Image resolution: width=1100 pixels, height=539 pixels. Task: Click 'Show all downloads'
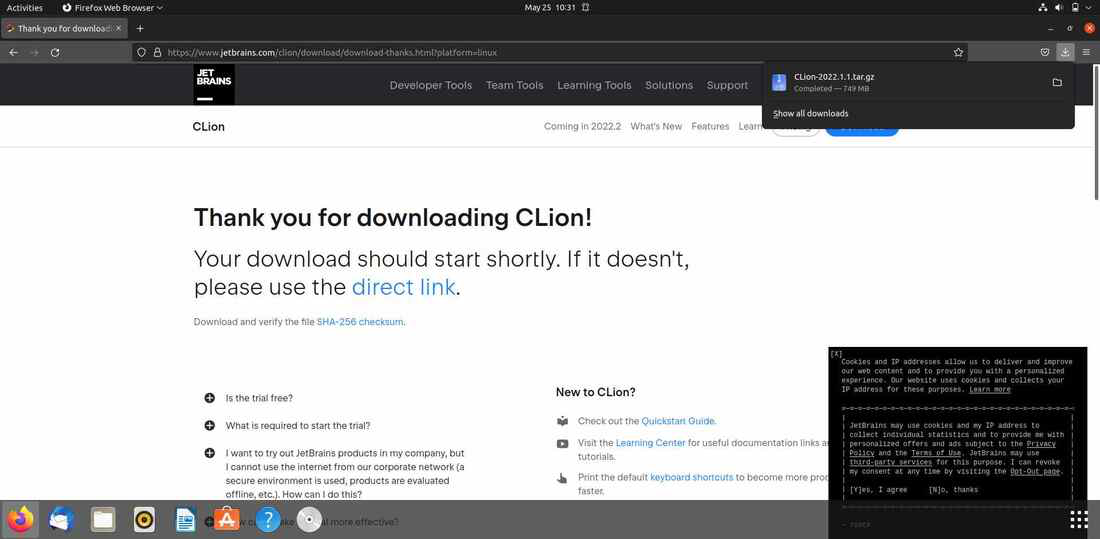click(x=810, y=114)
